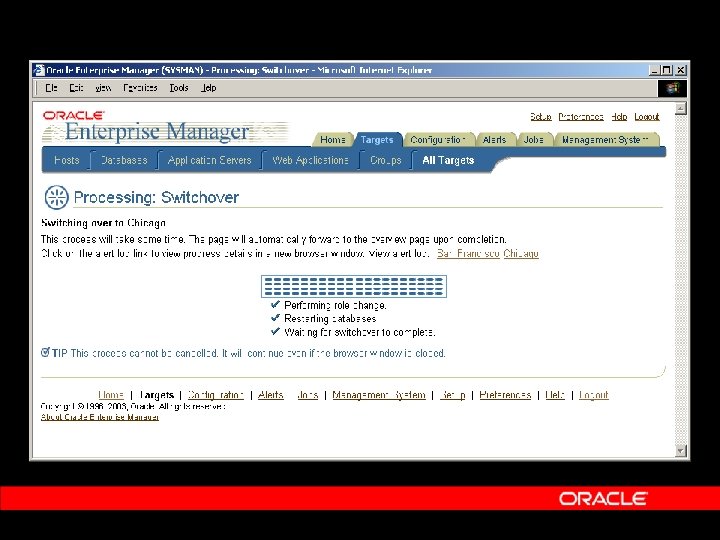Open About Oracle Enterprise Manager link
The height and width of the screenshot is (540, 720).
click(x=100, y=417)
